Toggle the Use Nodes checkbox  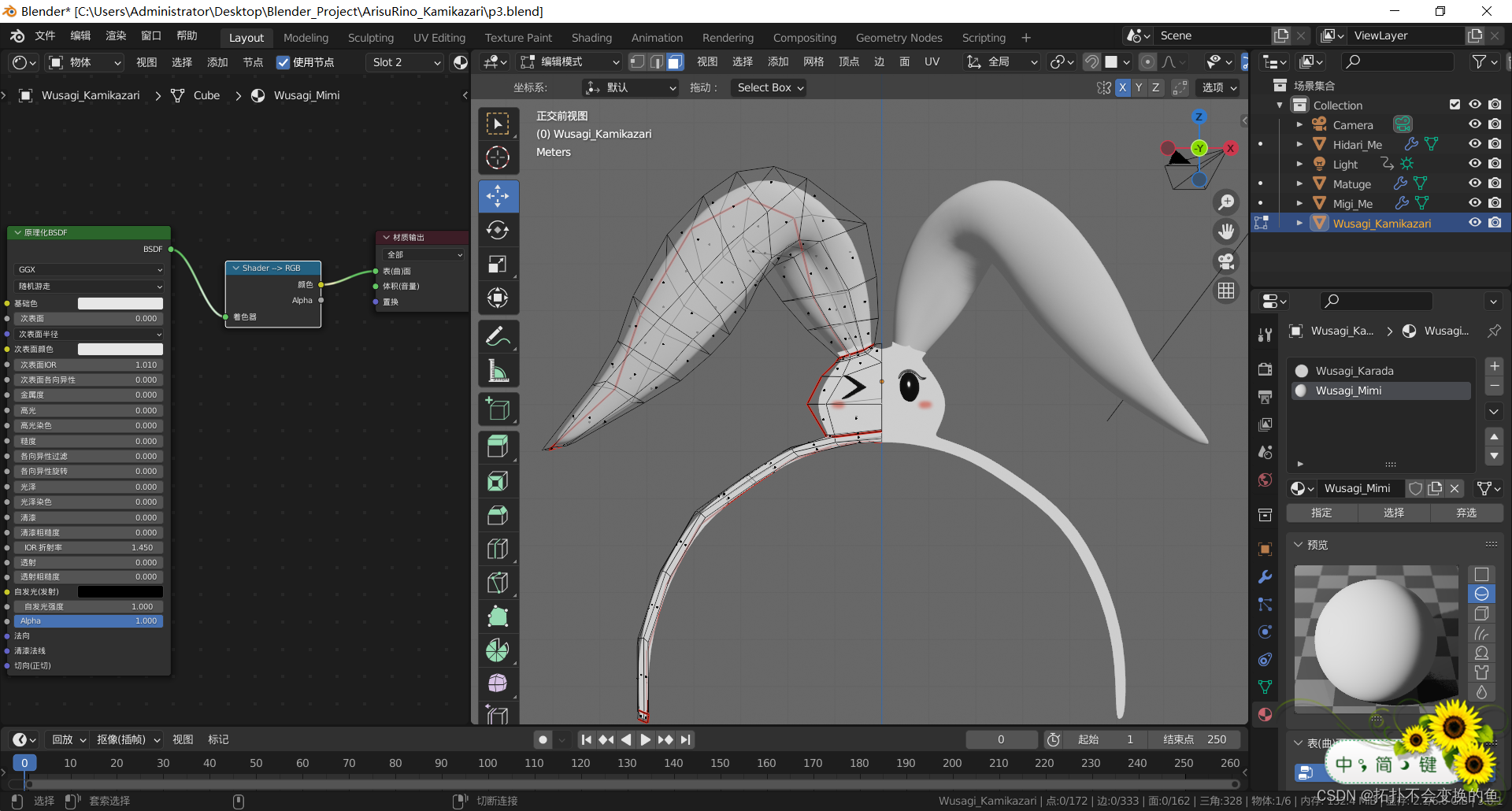[x=283, y=62]
